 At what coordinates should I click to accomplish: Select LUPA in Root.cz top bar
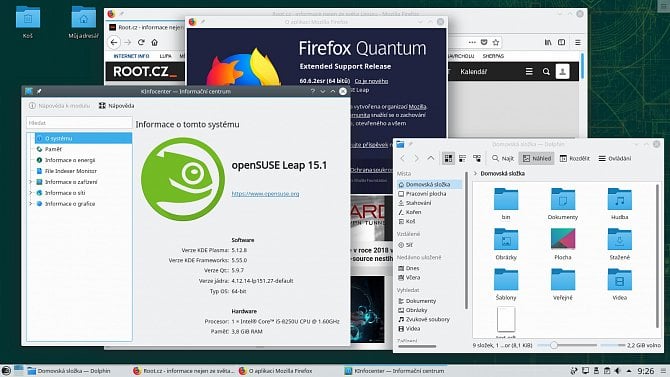click(165, 56)
